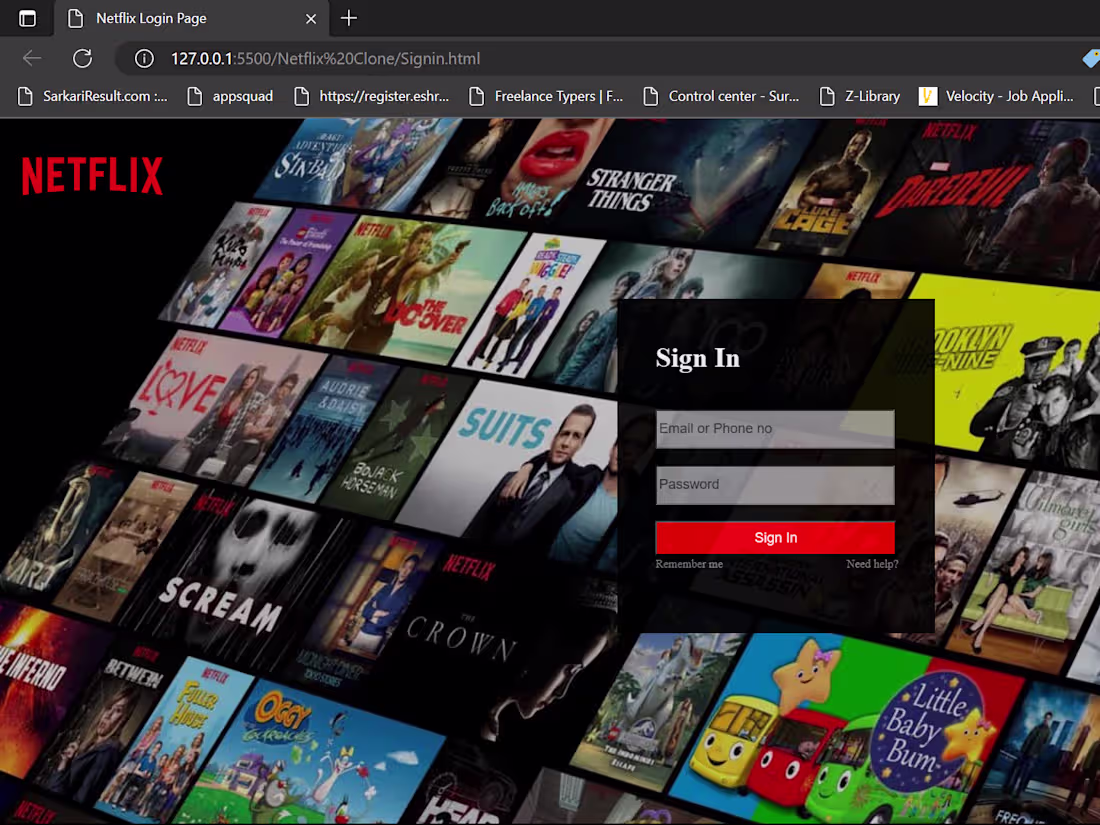Image resolution: width=1100 pixels, height=825 pixels.
Task: Open the Need help? link
Action: (872, 564)
